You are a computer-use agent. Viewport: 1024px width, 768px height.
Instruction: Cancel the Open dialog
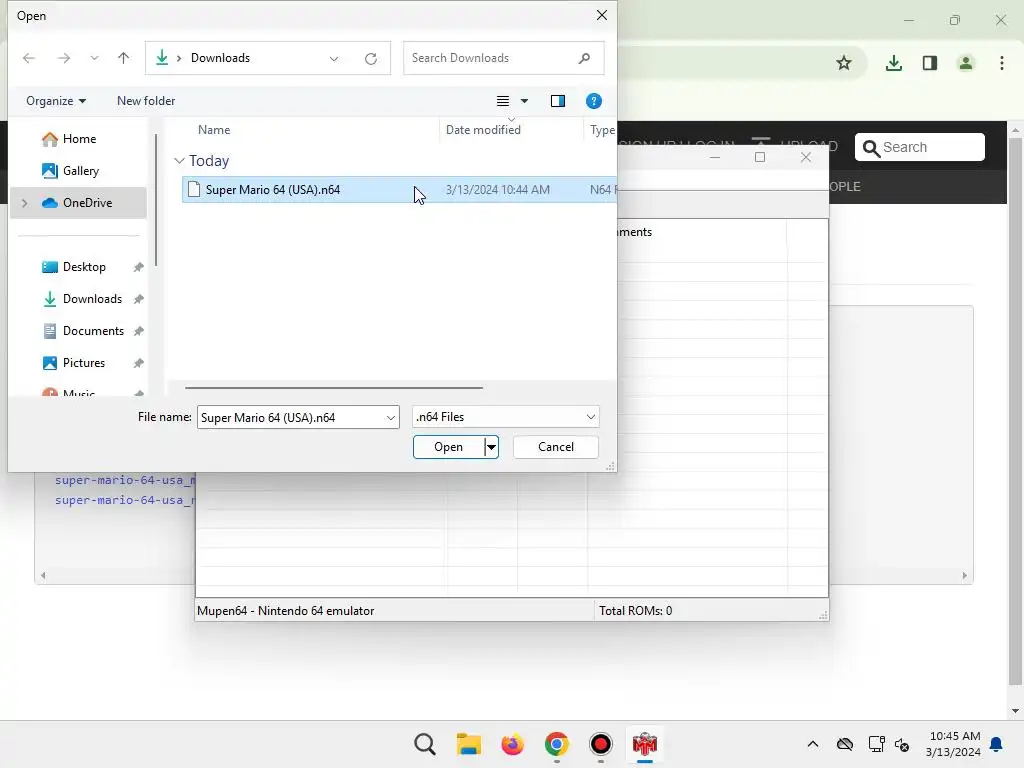pyautogui.click(x=556, y=447)
